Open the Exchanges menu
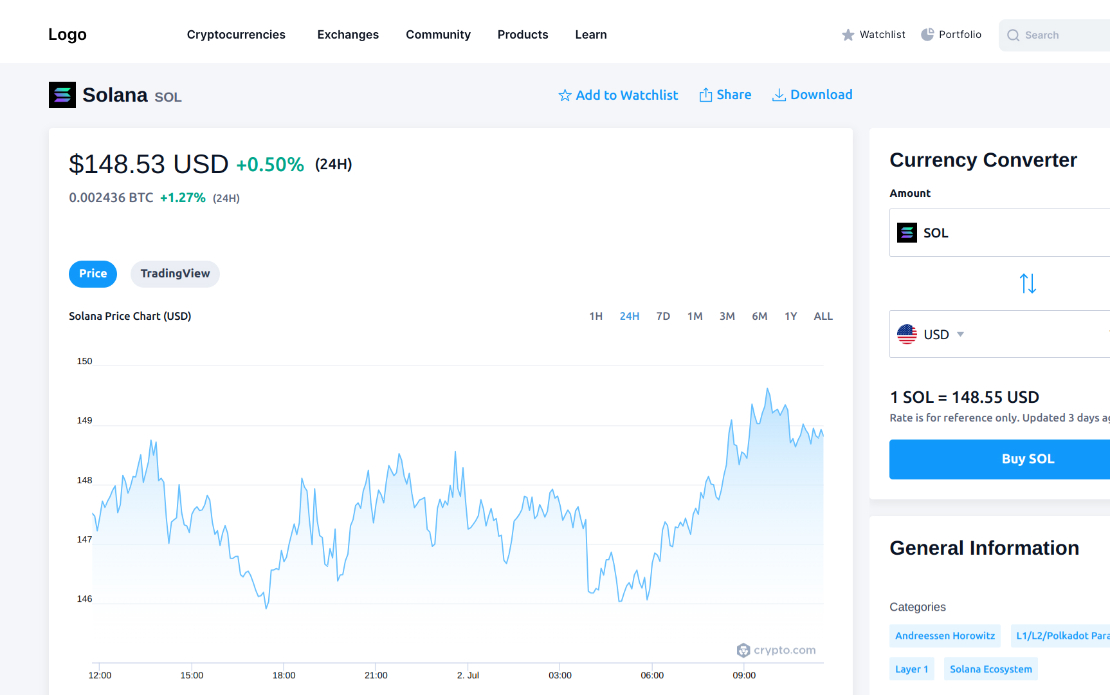The width and height of the screenshot is (1110, 695). pyautogui.click(x=348, y=35)
